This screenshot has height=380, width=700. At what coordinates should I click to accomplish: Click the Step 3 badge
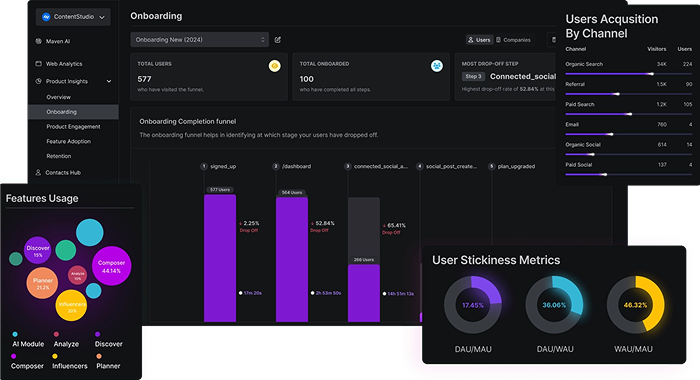click(473, 76)
